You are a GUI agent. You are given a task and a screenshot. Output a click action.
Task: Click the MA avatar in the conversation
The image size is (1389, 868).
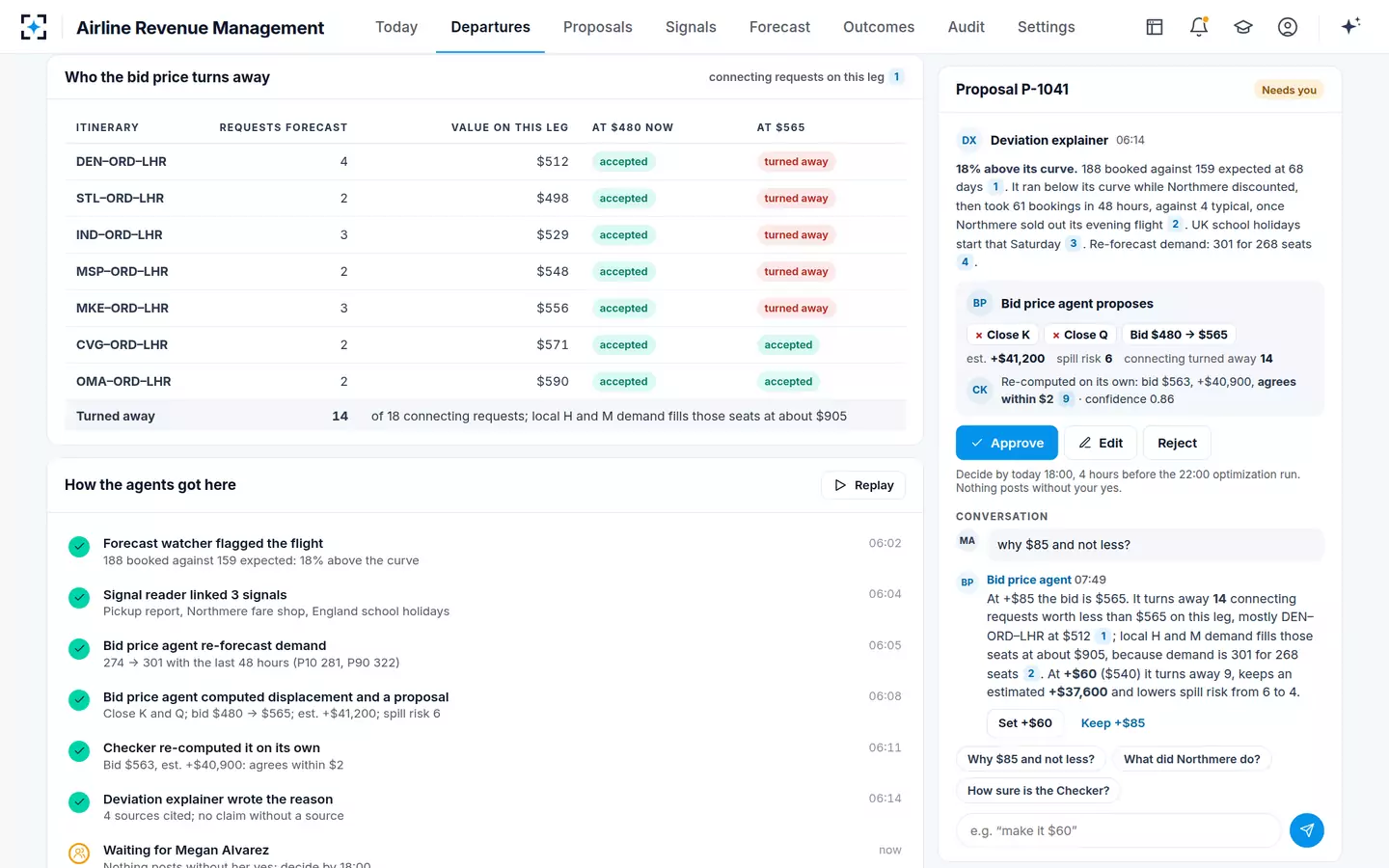[967, 541]
